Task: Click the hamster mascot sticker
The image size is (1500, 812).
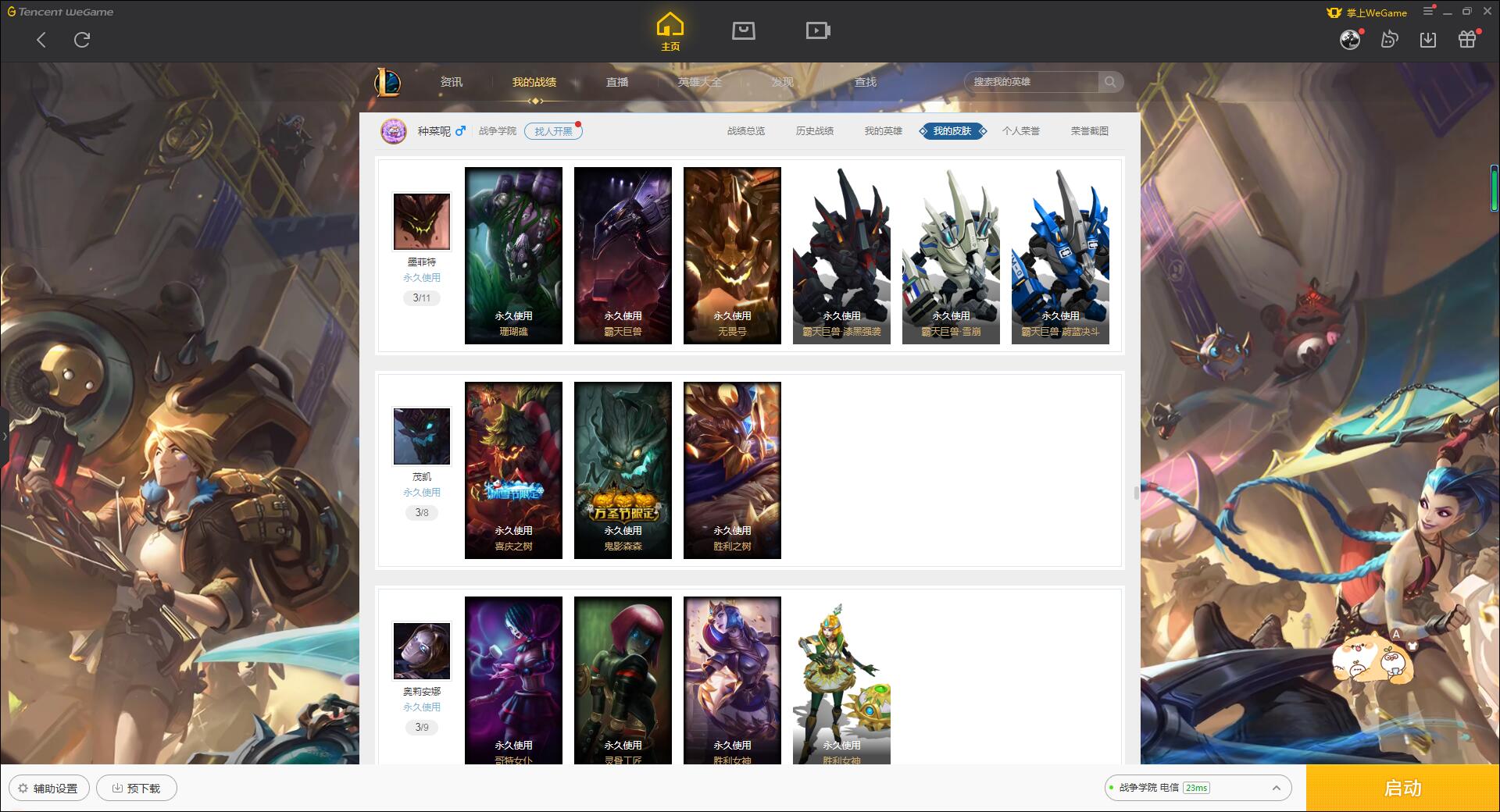Action: pyautogui.click(x=1374, y=657)
